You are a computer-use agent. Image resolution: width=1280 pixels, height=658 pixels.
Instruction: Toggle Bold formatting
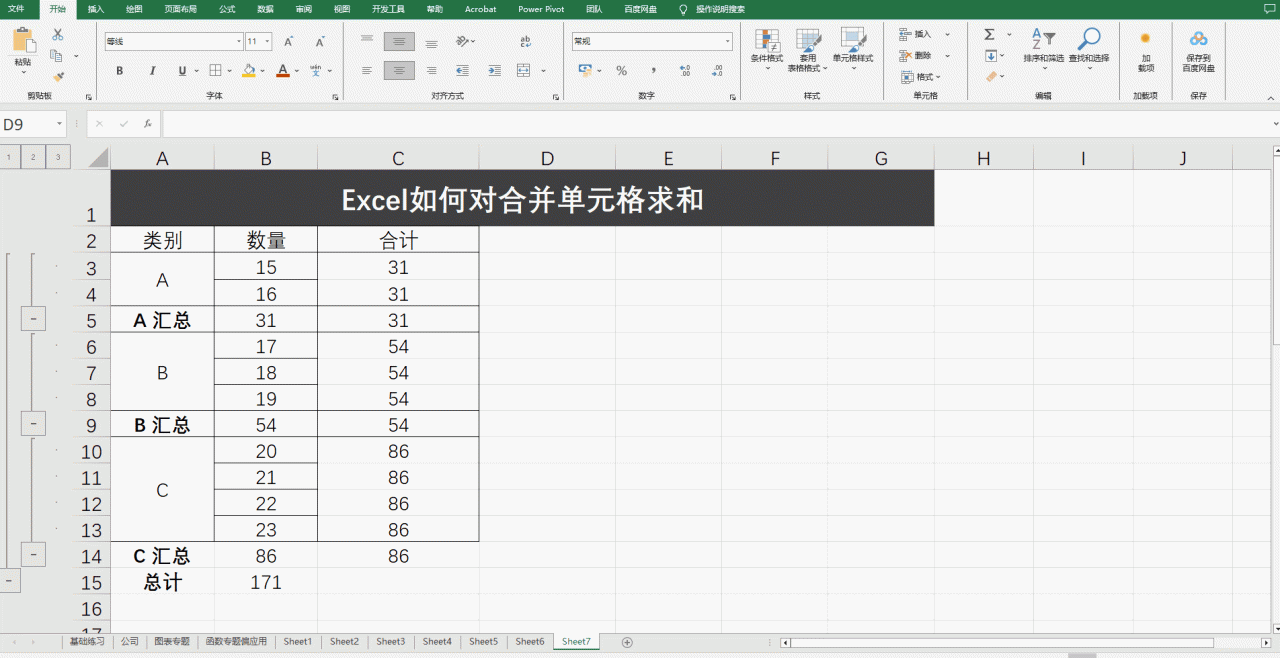120,71
